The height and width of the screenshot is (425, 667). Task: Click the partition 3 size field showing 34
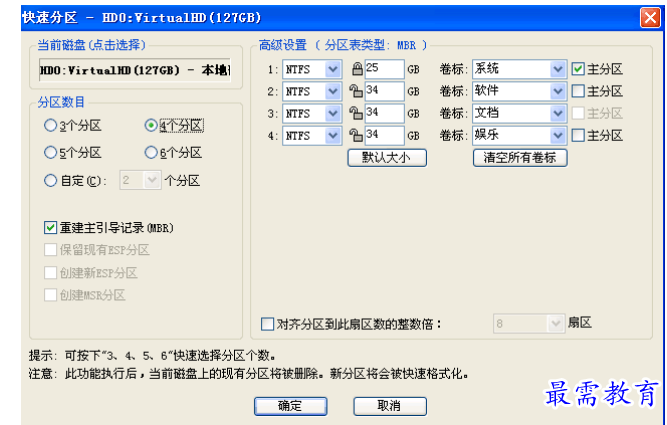tap(384, 113)
